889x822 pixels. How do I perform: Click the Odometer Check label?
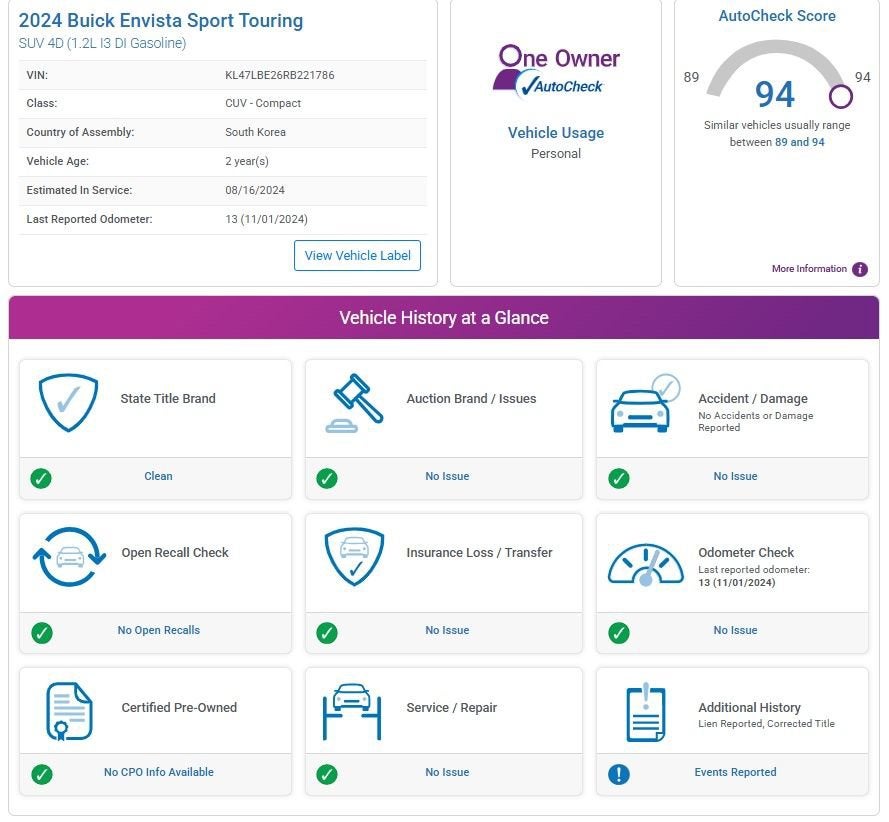[746, 553]
